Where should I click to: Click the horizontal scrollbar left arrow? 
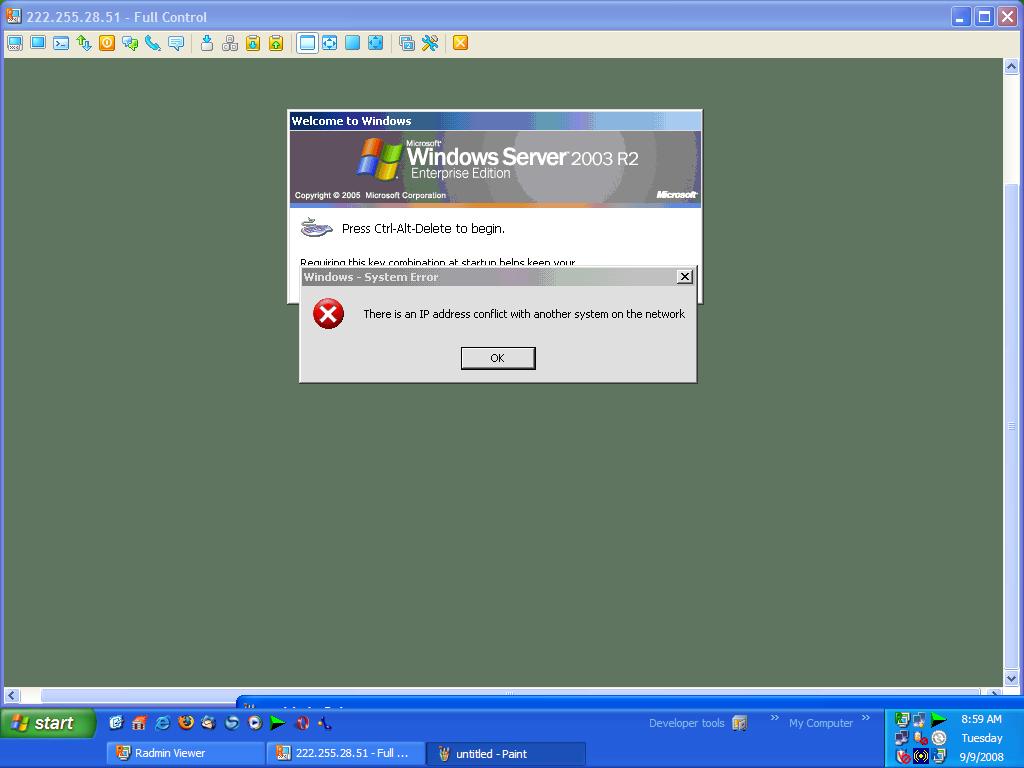(12, 696)
